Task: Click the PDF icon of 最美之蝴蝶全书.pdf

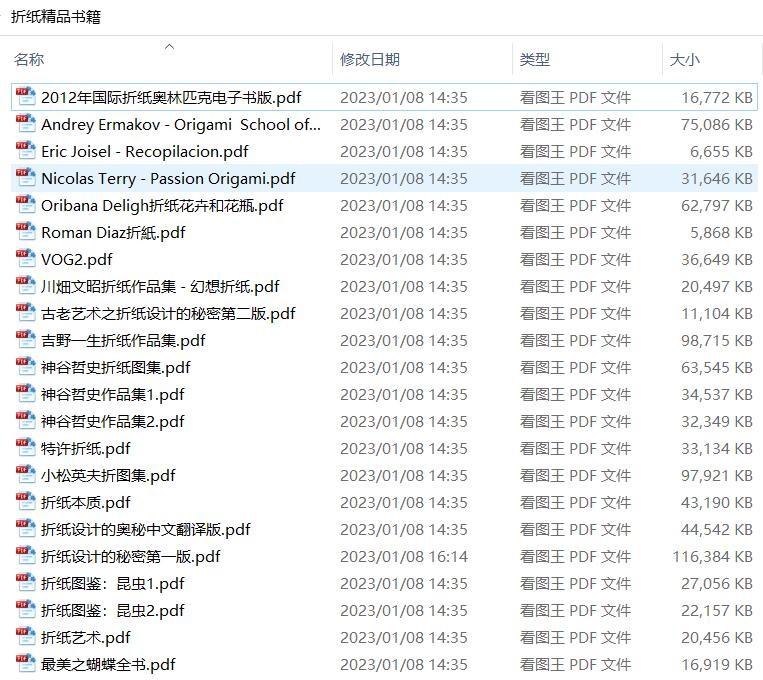Action: [x=25, y=664]
